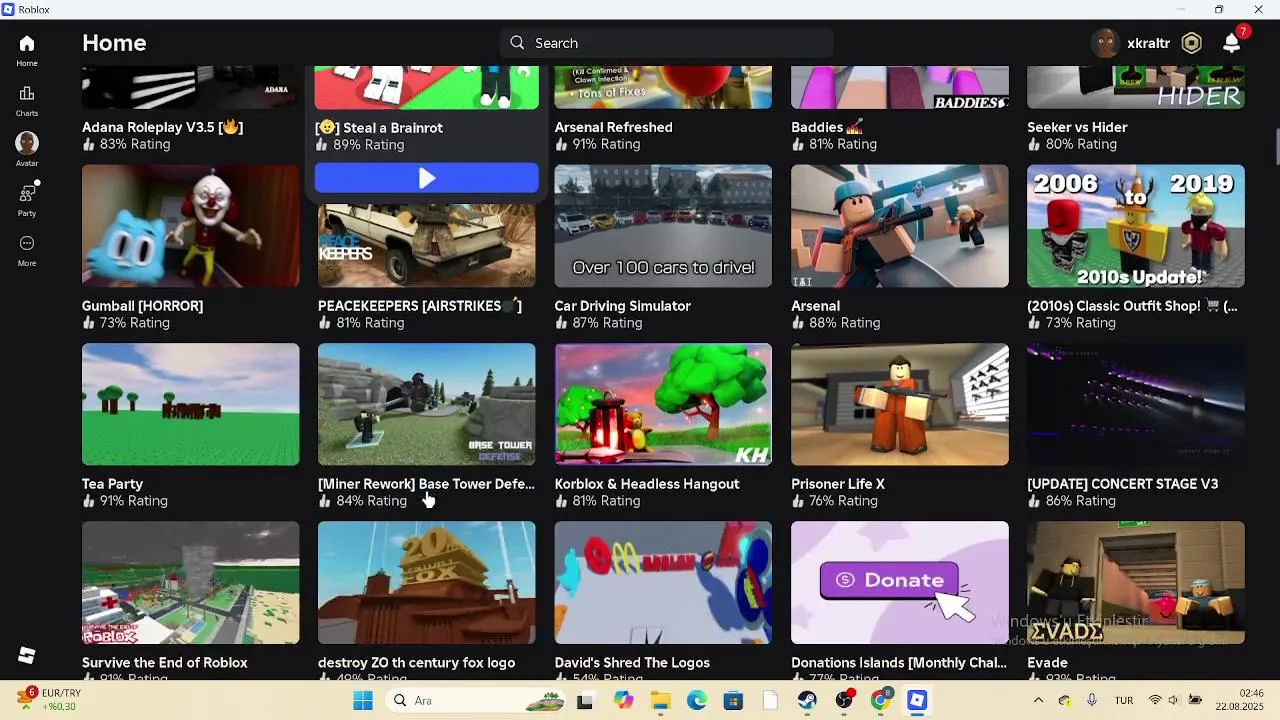Click the Car Driving Simulator title
This screenshot has height=720, width=1280.
(623, 306)
